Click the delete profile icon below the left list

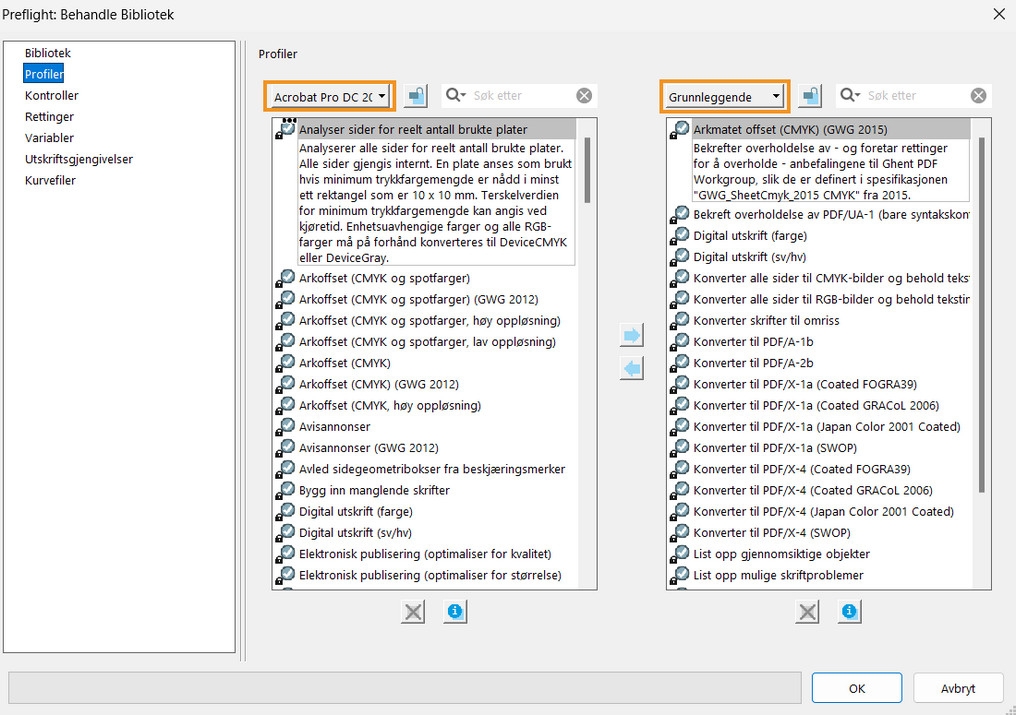point(413,611)
